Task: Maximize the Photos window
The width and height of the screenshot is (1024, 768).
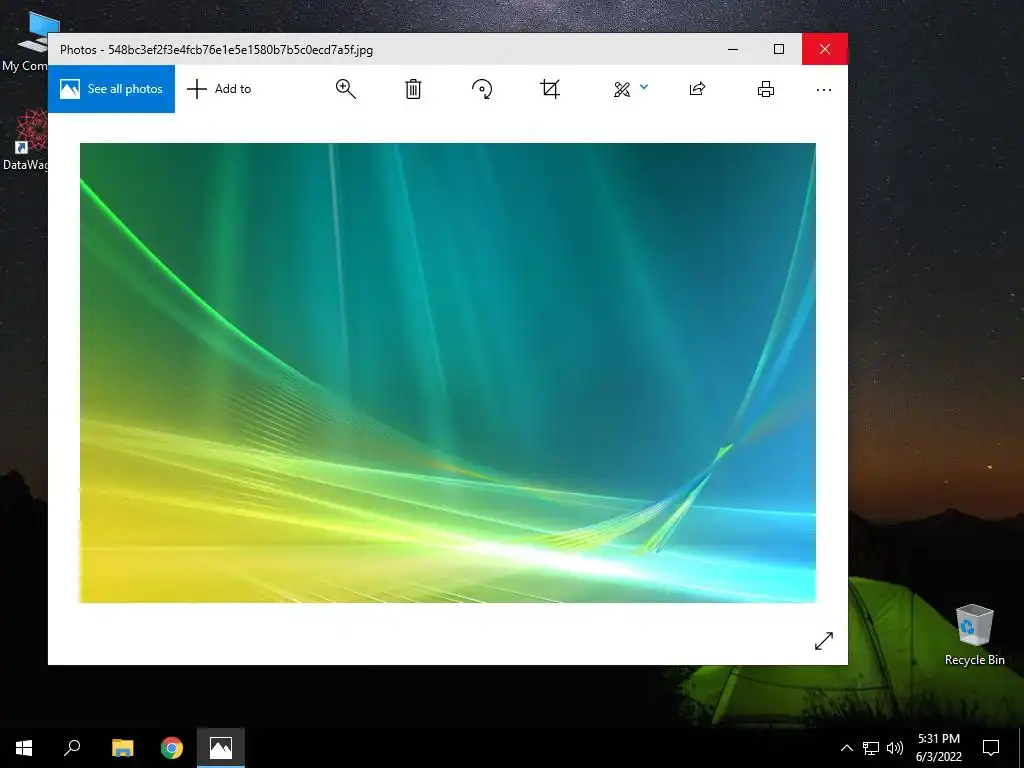Action: (779, 49)
